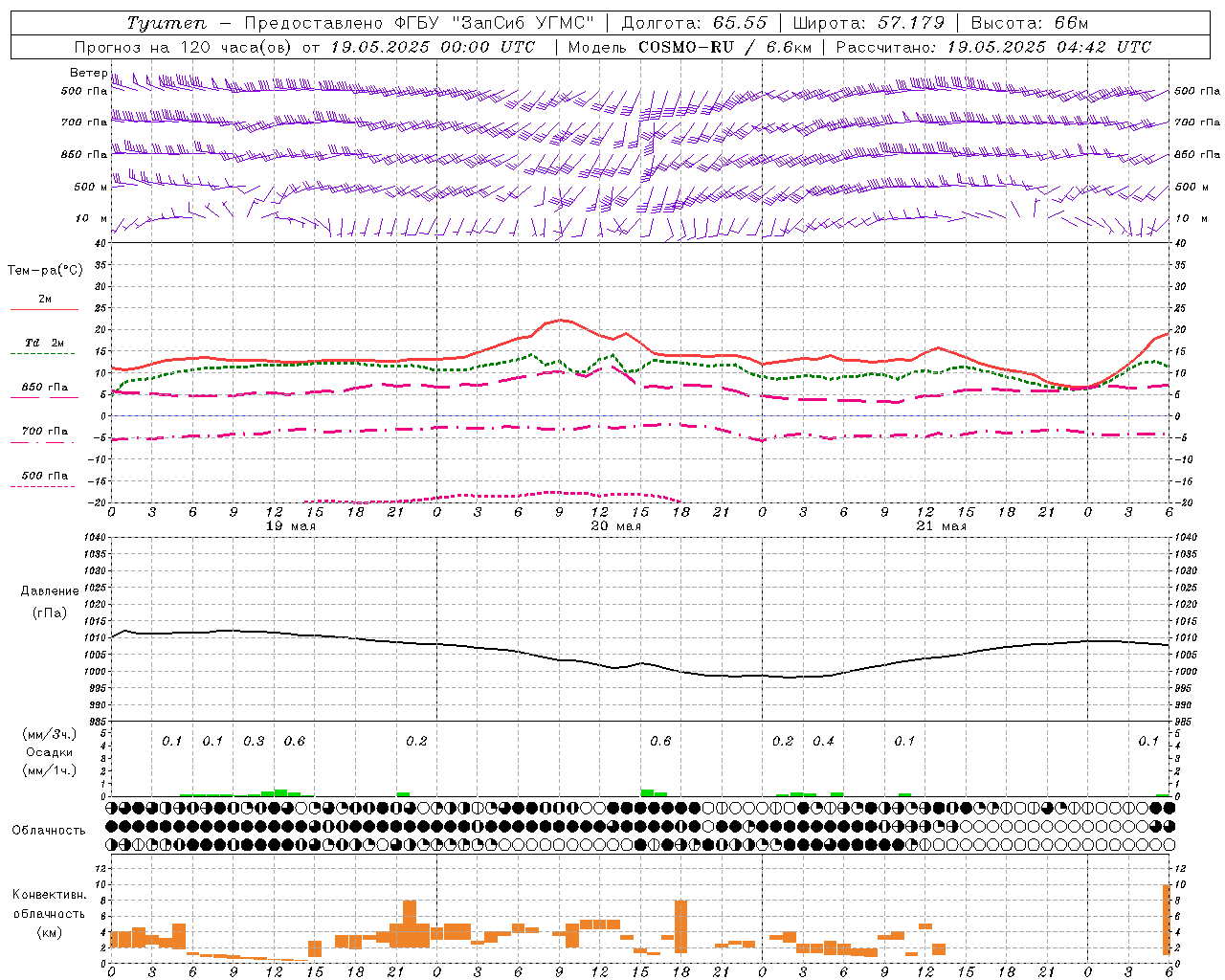
Task: Click the "(гПа)" unit label under Давление
Action: coord(50,613)
